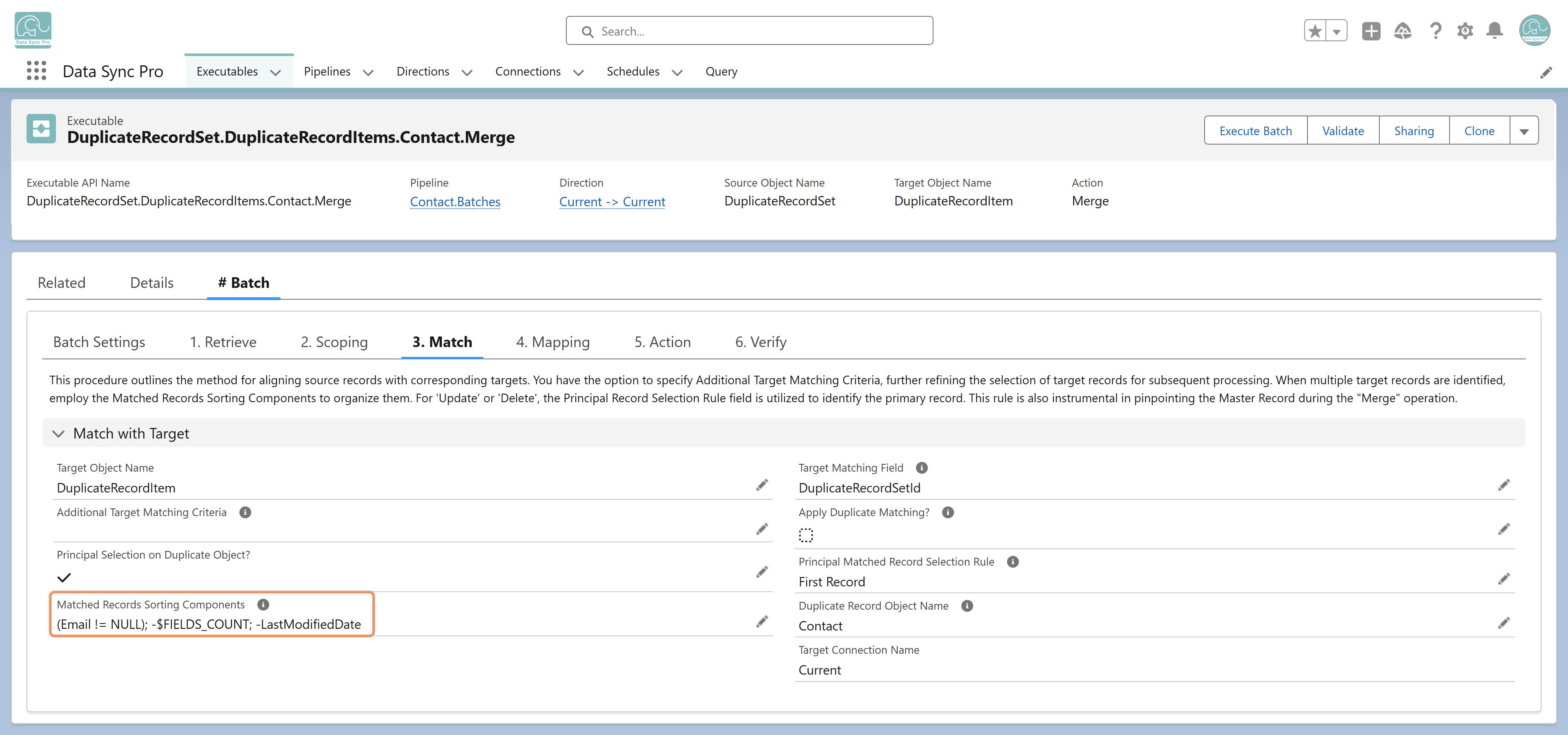
Task: Collapse the Match with Target section
Action: 58,434
